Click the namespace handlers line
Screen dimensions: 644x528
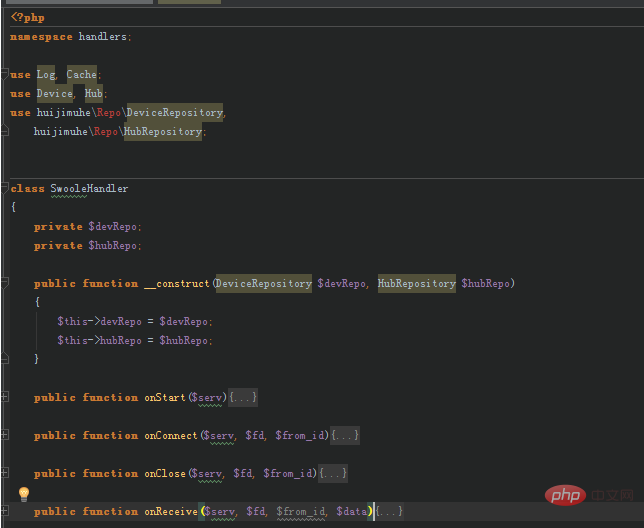pos(71,37)
